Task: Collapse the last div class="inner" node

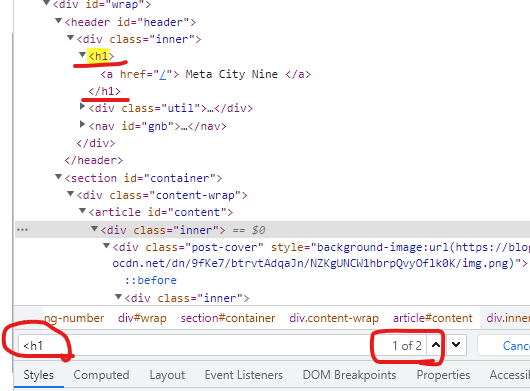Action: pos(118,297)
